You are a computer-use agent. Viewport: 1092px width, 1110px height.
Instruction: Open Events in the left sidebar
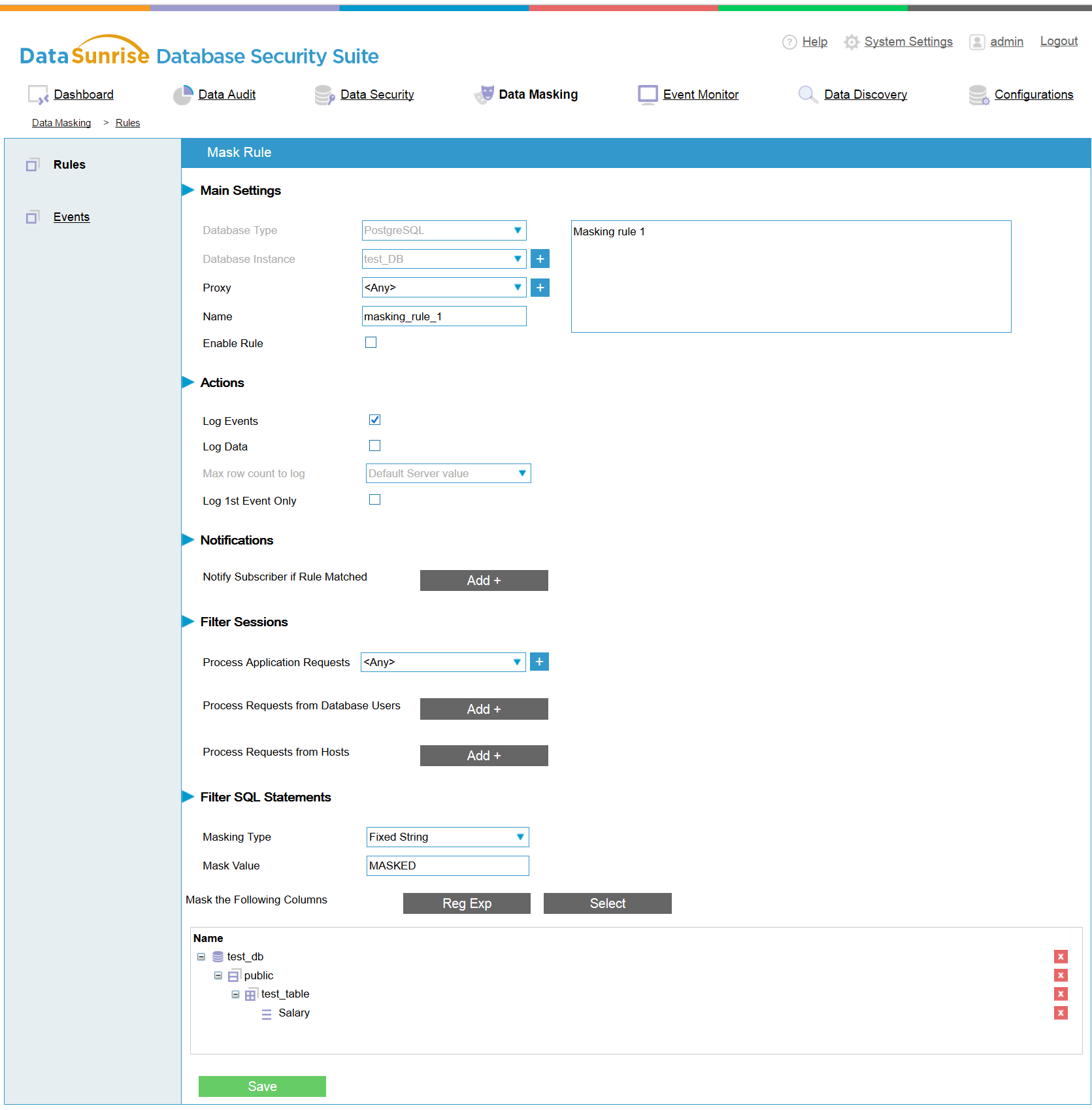coord(71,217)
